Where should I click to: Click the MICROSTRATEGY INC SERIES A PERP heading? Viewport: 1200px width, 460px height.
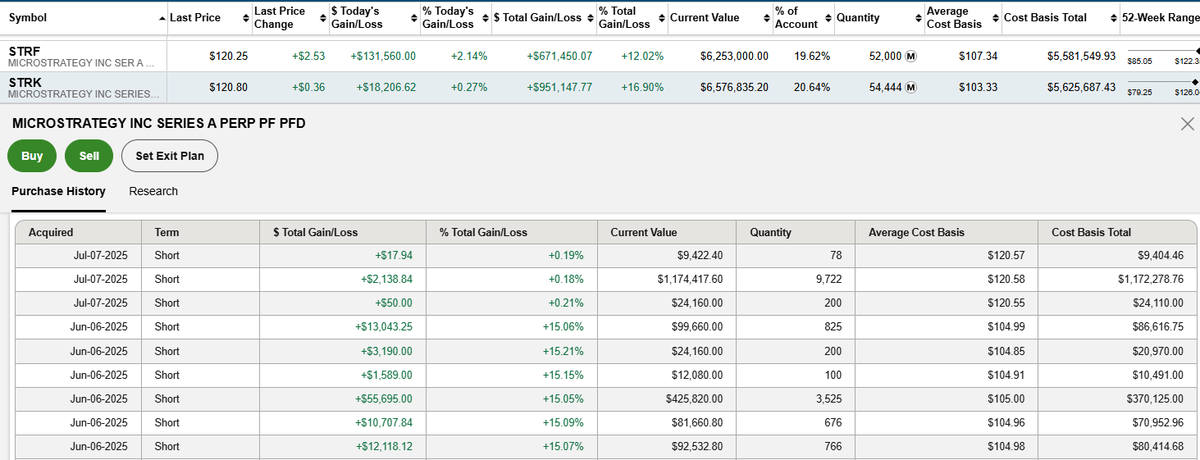pos(158,124)
